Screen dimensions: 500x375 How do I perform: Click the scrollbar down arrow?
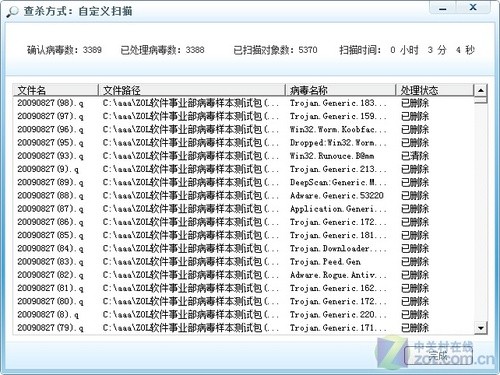(481, 328)
